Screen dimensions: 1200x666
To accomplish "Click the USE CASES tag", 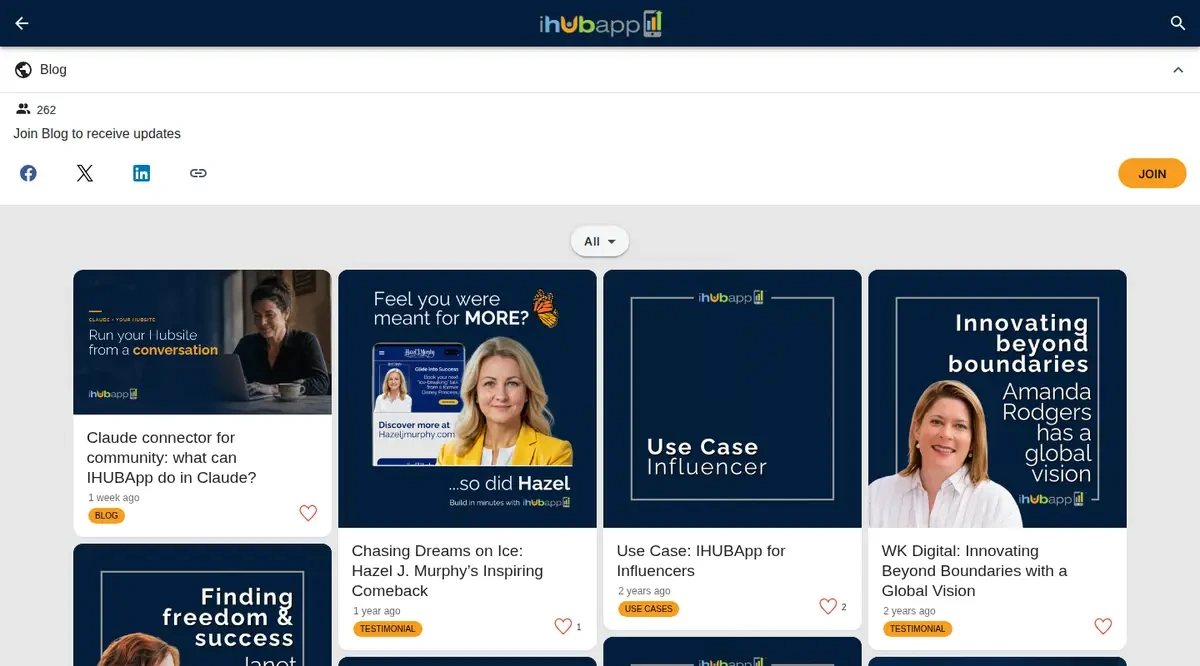I will click(648, 609).
